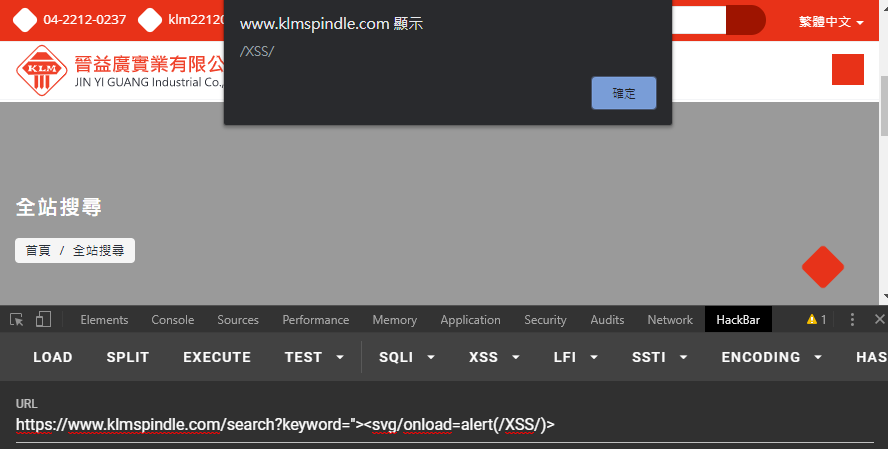Select the DevTools inspect element icon
The height and width of the screenshot is (449, 888).
[x=16, y=320]
